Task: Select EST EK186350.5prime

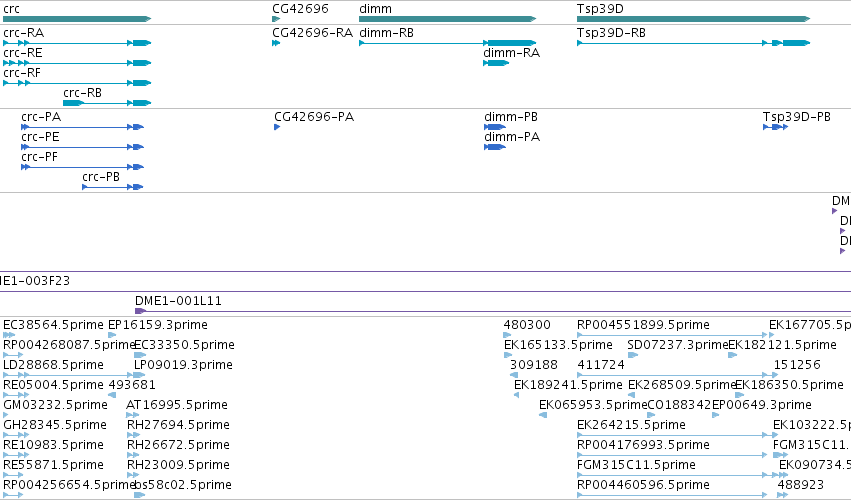Action: pyautogui.click(x=789, y=385)
